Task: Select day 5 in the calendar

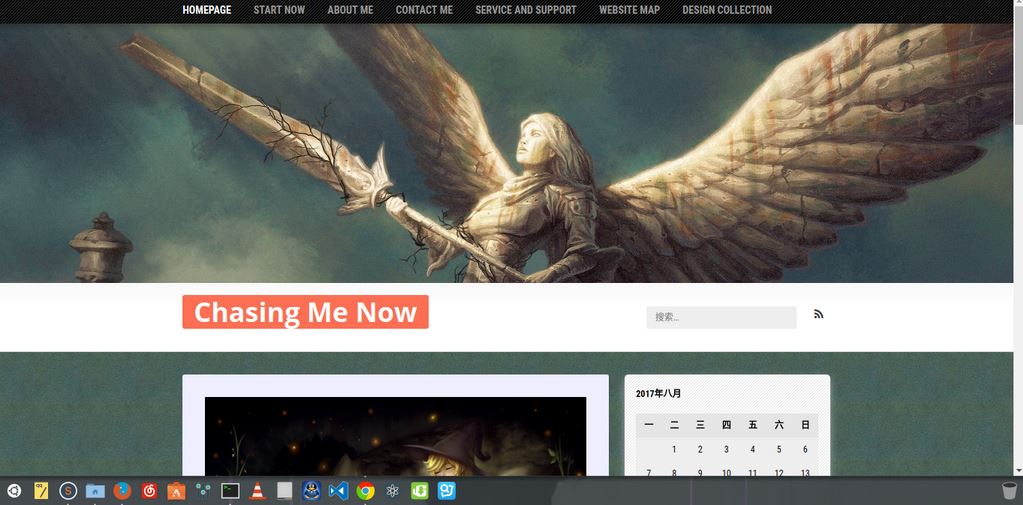Action: point(779,450)
